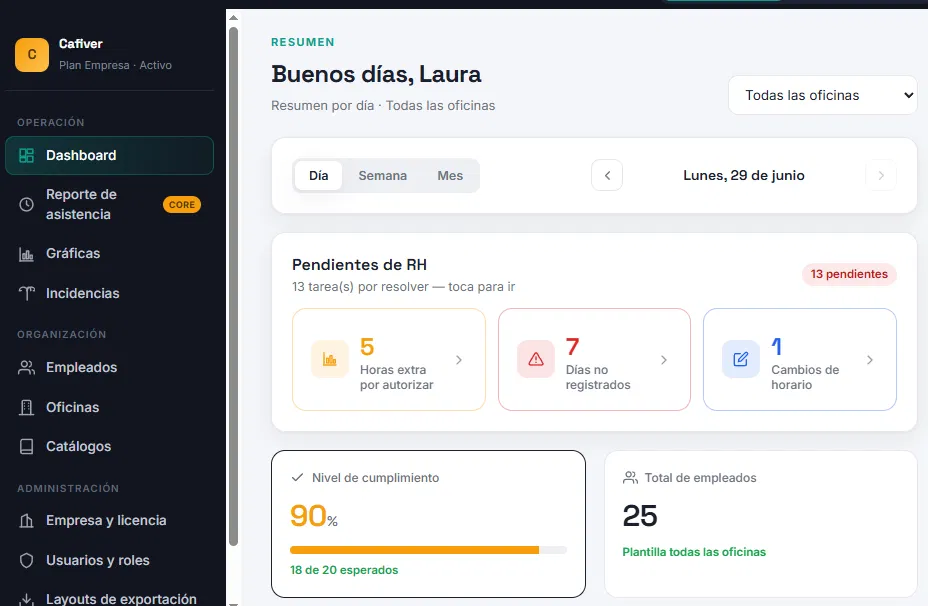This screenshot has height=606, width=928.
Task: Click the sidebar vertical scrollbar thumb
Action: click(x=233, y=286)
